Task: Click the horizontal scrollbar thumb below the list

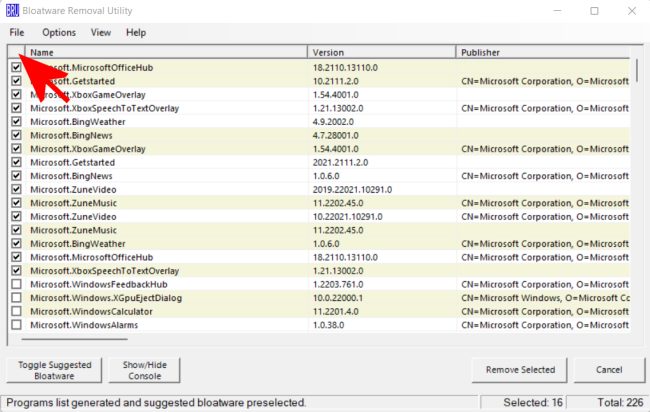Action: 75,339
